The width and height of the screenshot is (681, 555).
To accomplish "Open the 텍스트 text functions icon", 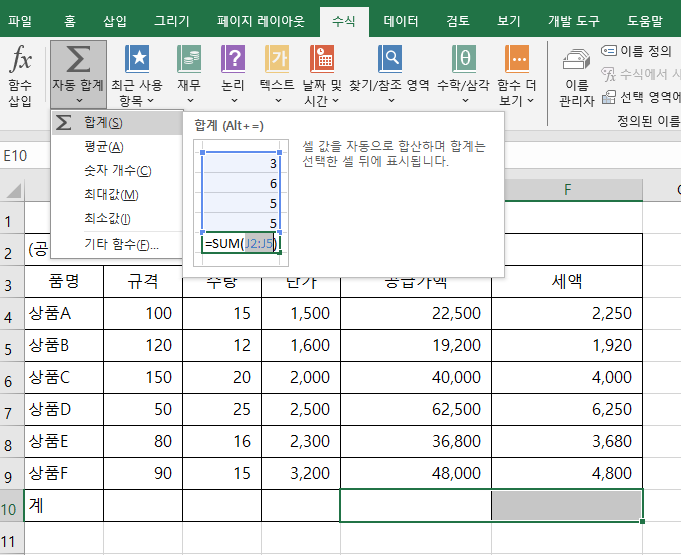I will (277, 59).
